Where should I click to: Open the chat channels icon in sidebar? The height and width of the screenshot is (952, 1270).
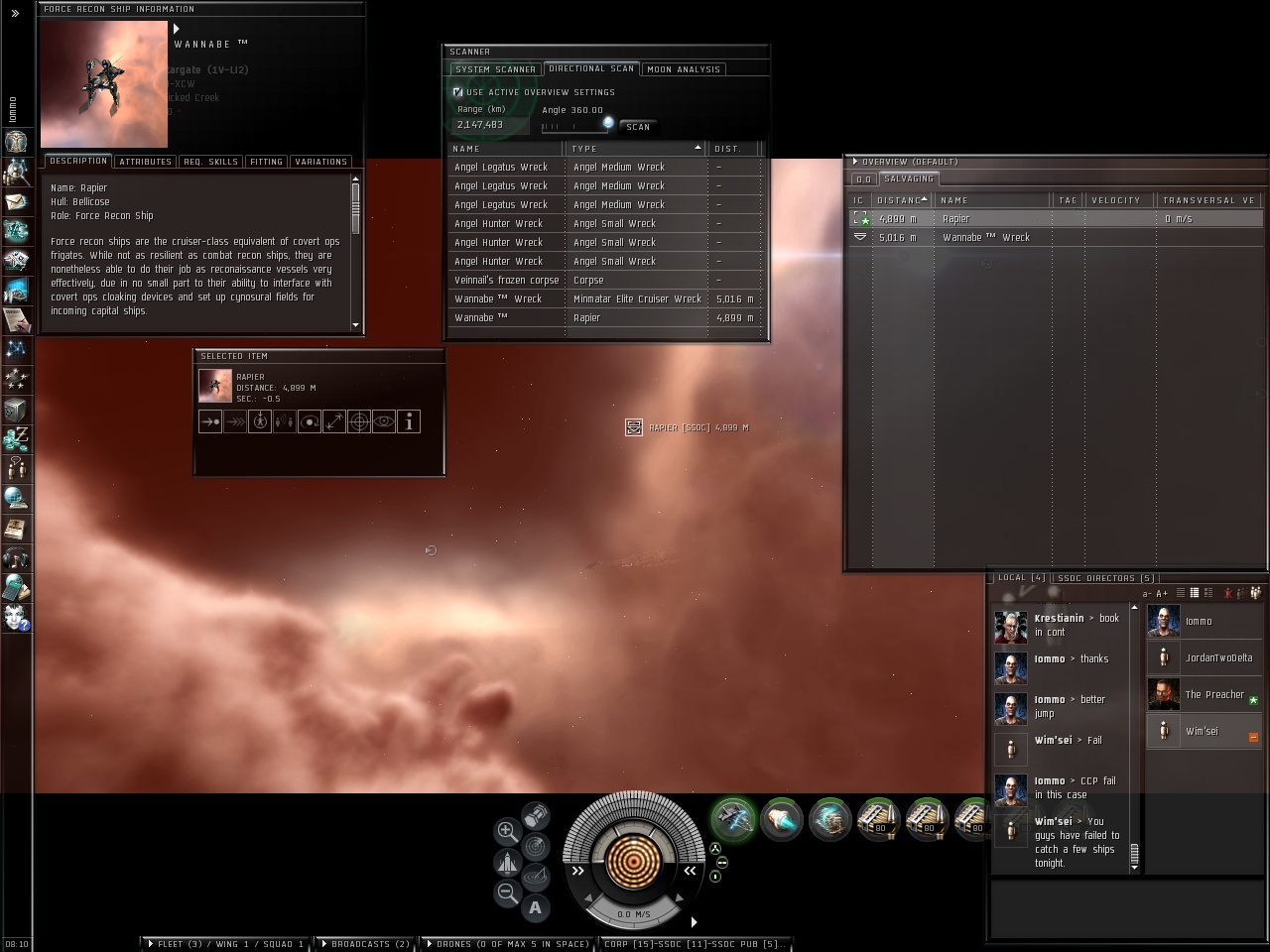(16, 467)
